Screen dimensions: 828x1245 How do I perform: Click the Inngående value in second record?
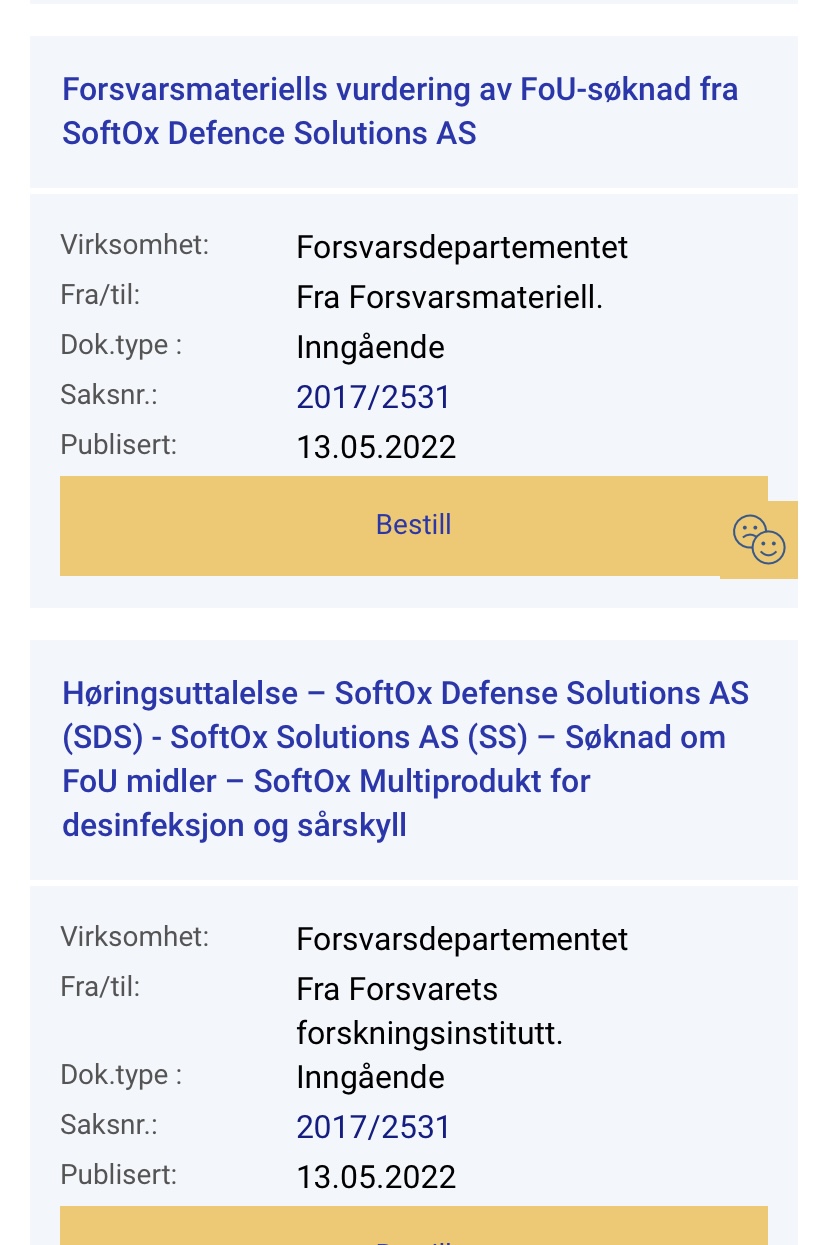370,1077
